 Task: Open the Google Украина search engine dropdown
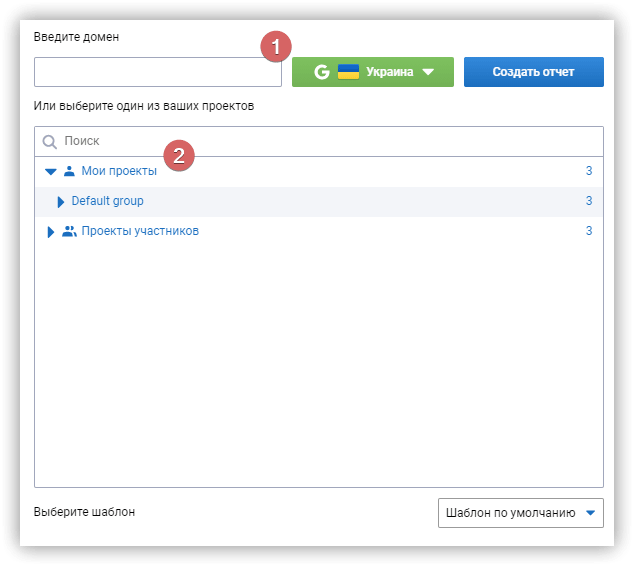372,72
